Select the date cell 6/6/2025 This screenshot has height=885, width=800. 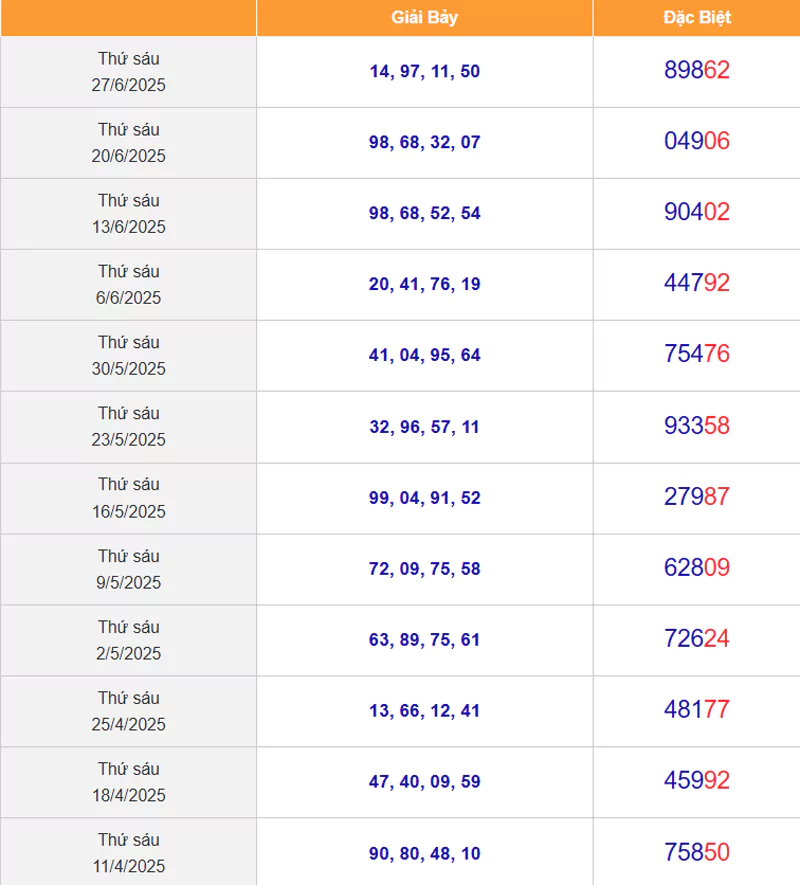128,284
